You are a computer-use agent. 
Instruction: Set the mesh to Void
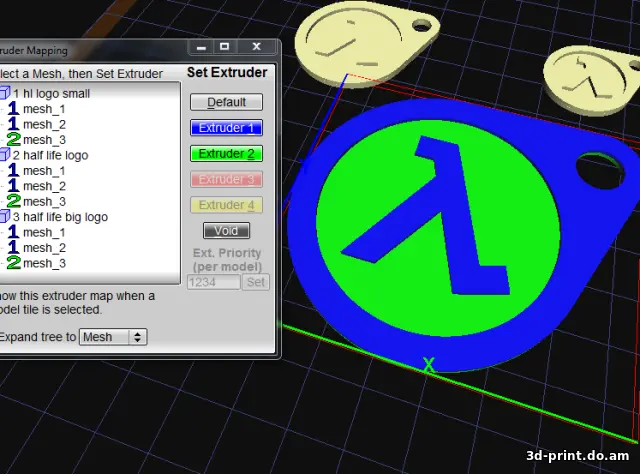click(x=226, y=231)
